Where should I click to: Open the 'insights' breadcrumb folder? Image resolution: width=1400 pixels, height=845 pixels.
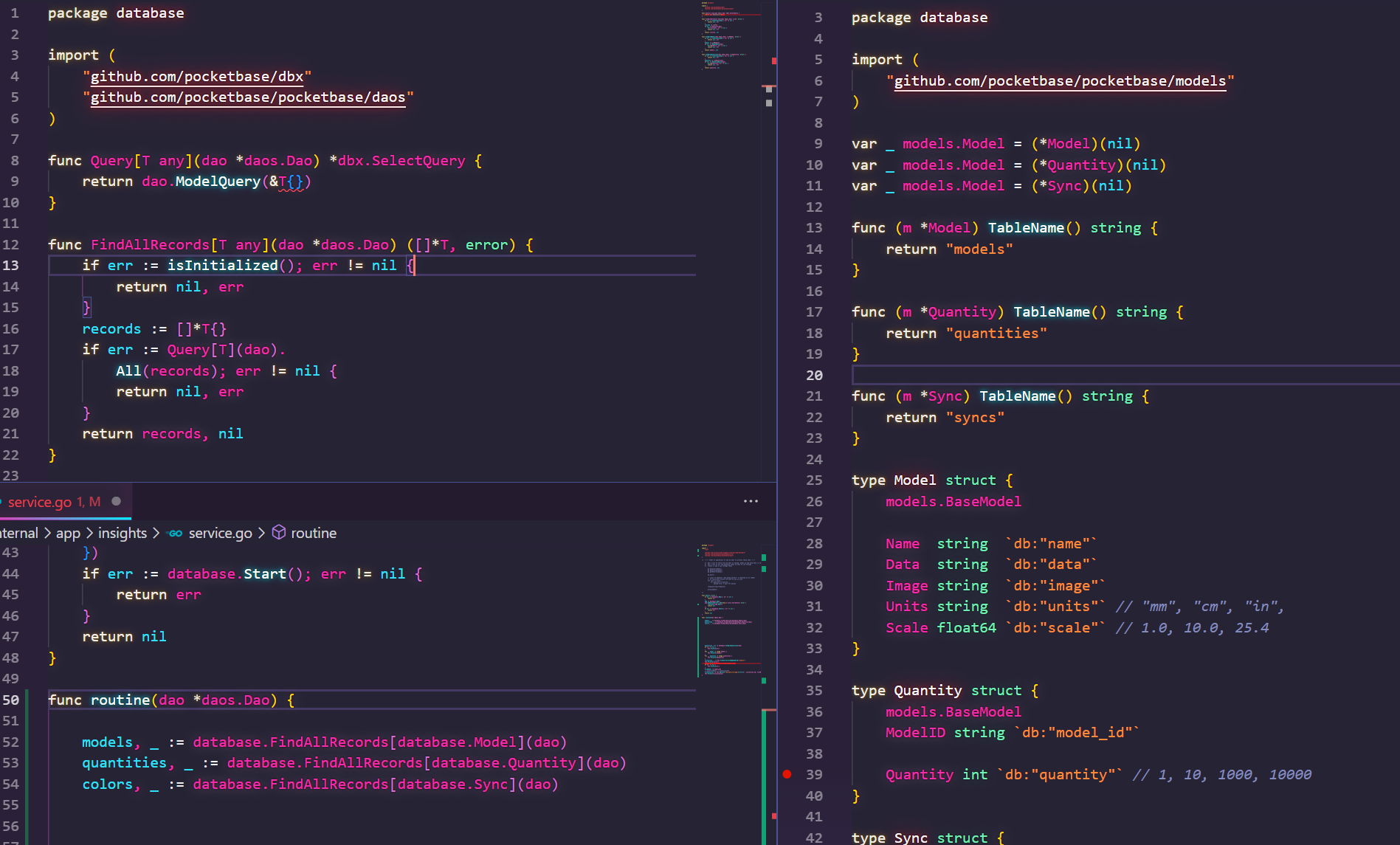click(x=123, y=533)
